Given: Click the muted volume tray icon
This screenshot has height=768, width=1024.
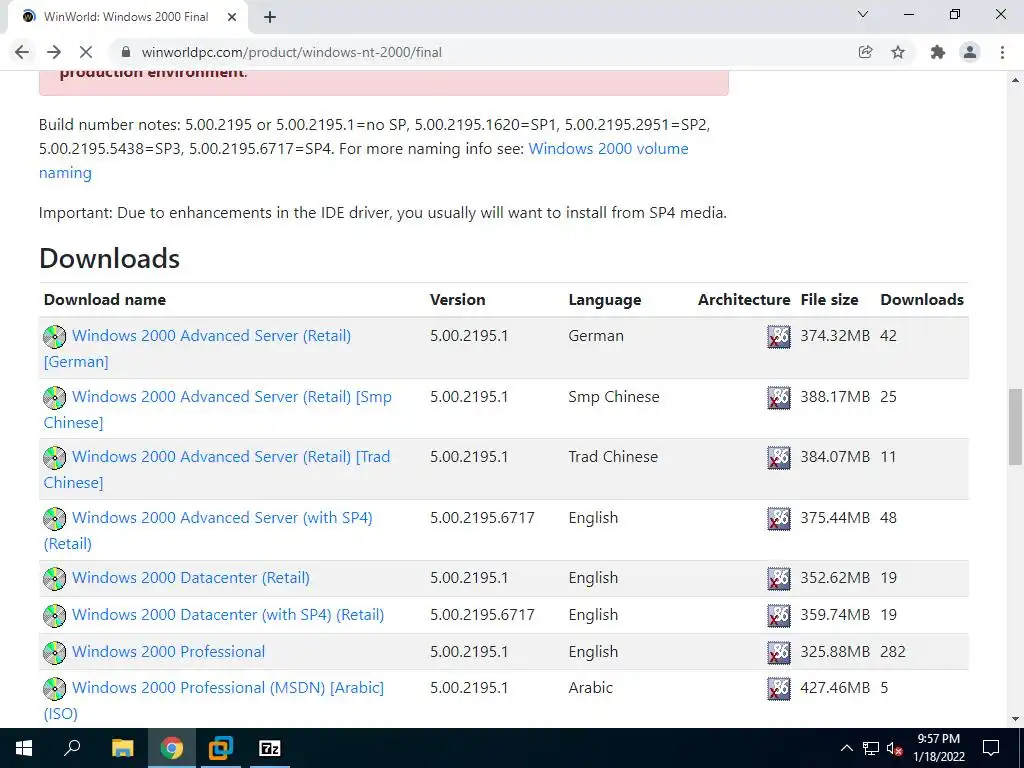Looking at the screenshot, I should pyautogui.click(x=895, y=748).
